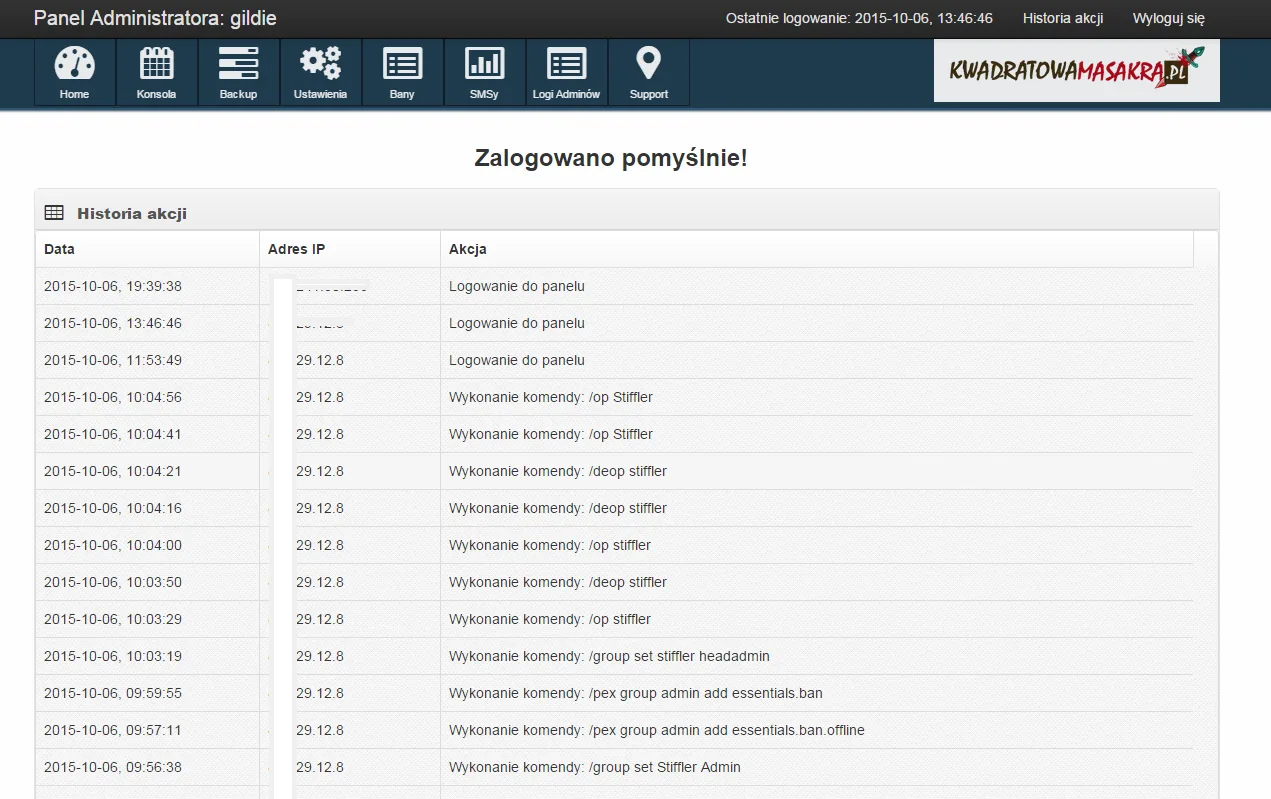Click /op stiffler action at 10:04:00
This screenshot has width=1271, height=799.
(x=550, y=545)
